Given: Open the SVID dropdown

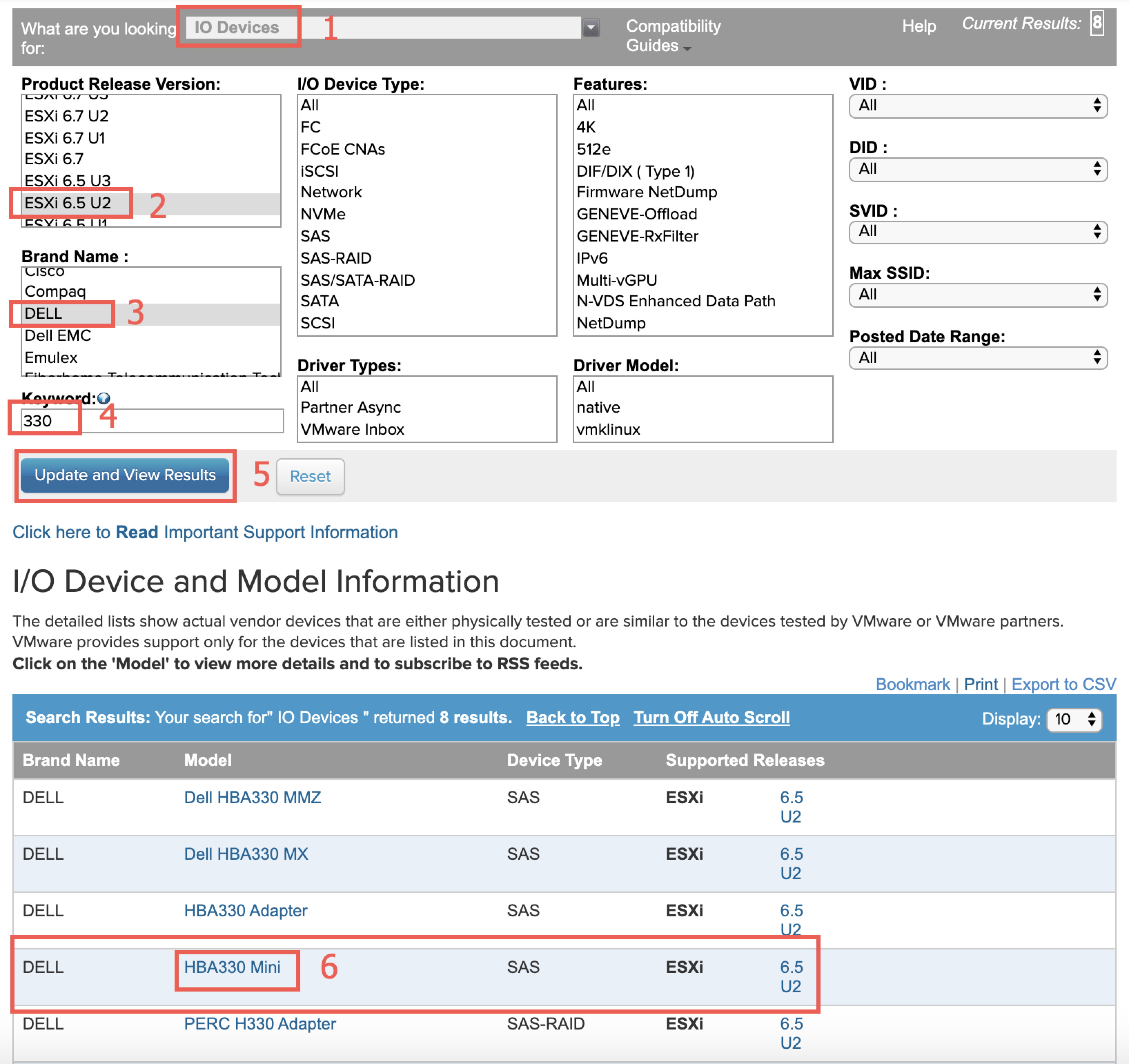Looking at the screenshot, I should [978, 231].
